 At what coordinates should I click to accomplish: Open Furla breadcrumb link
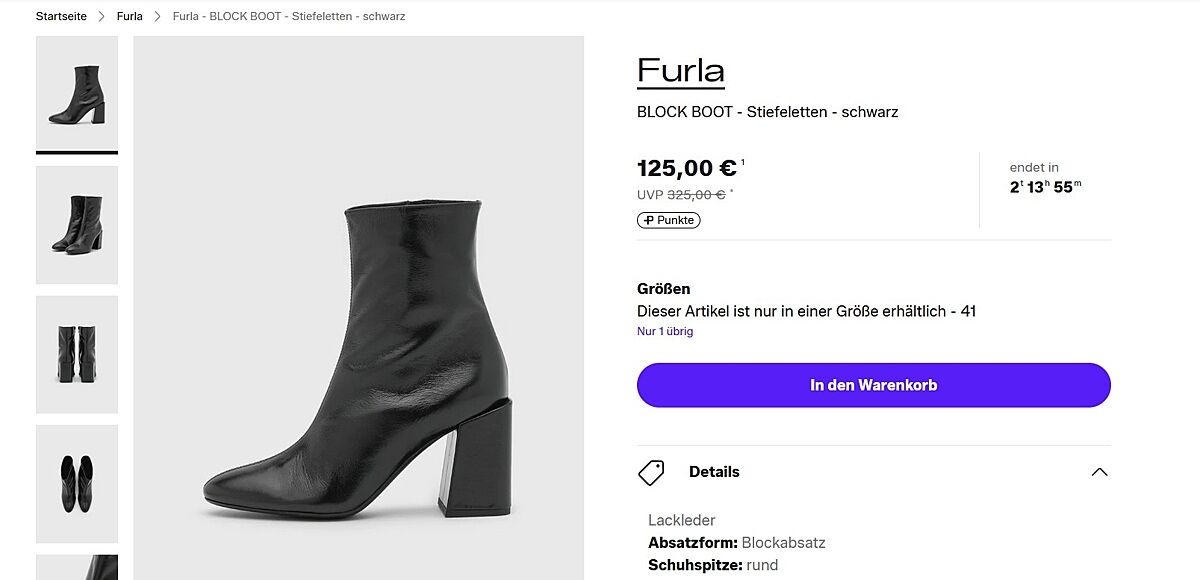pos(130,16)
